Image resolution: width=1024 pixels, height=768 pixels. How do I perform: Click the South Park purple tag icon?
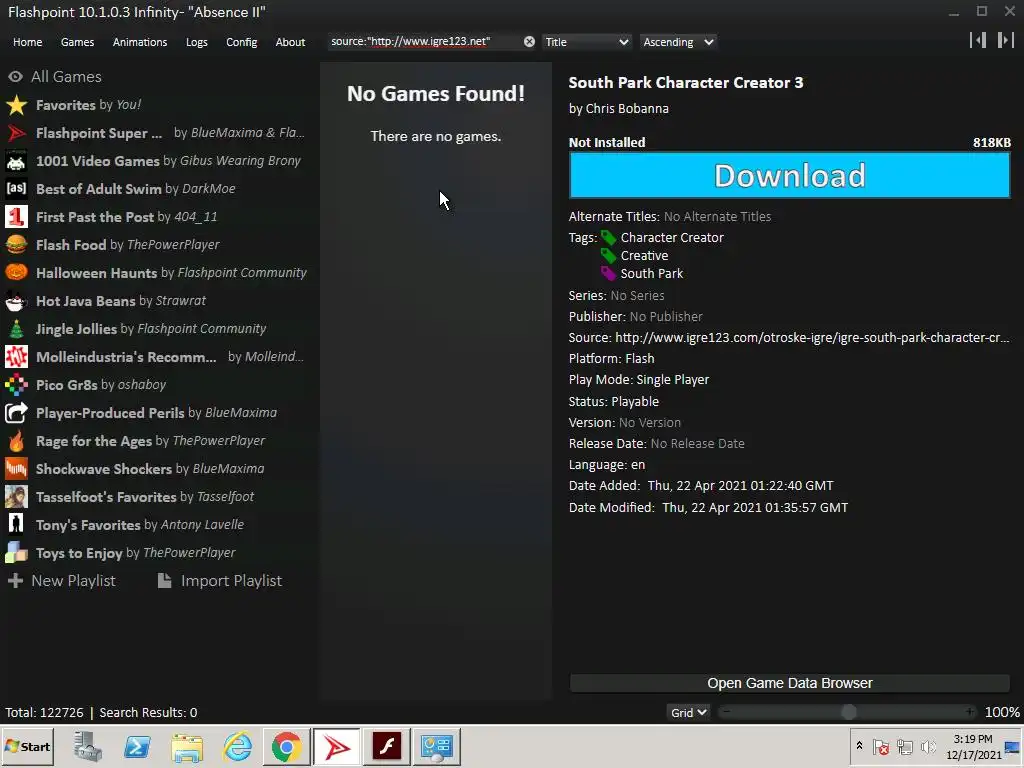608,274
